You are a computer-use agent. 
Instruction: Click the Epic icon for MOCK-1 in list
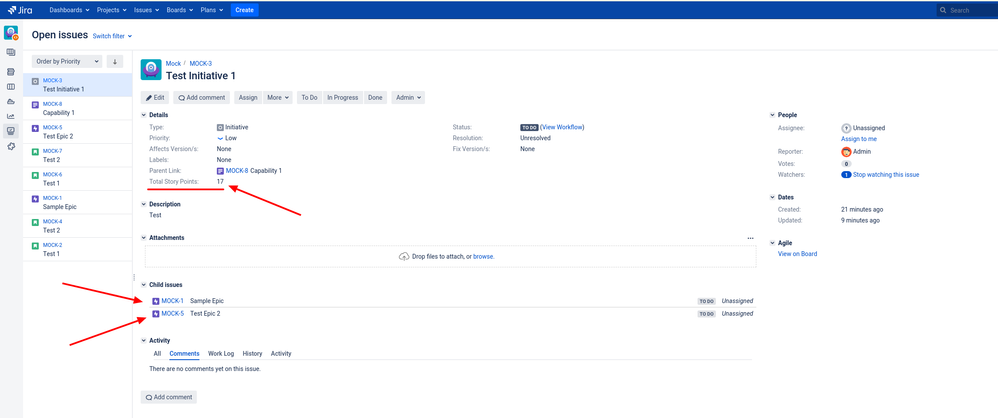pyautogui.click(x=36, y=199)
